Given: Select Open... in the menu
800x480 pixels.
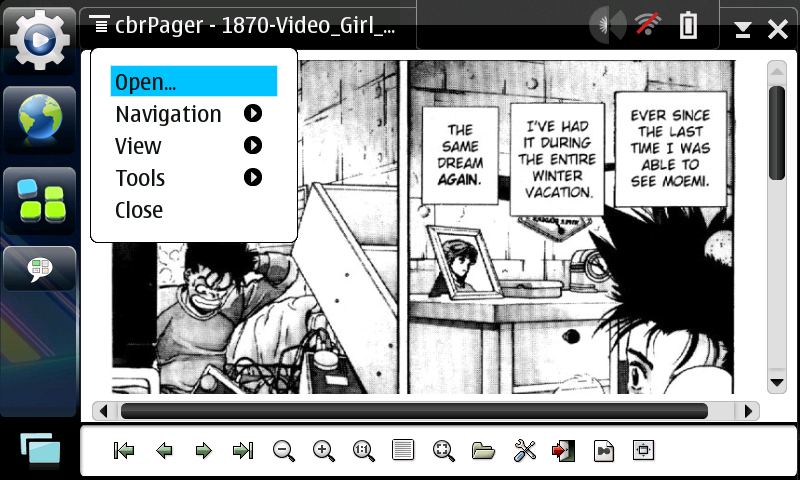Looking at the screenshot, I should pyautogui.click(x=194, y=81).
